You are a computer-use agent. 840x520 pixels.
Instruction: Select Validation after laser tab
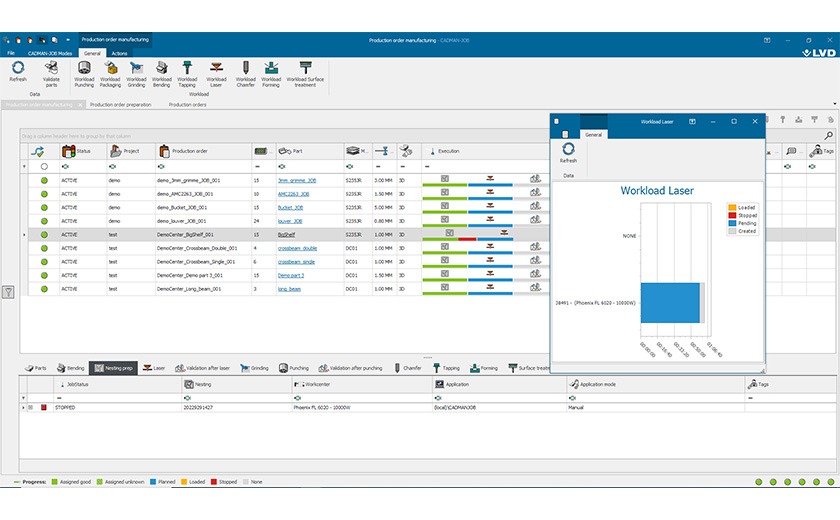pyautogui.click(x=202, y=368)
